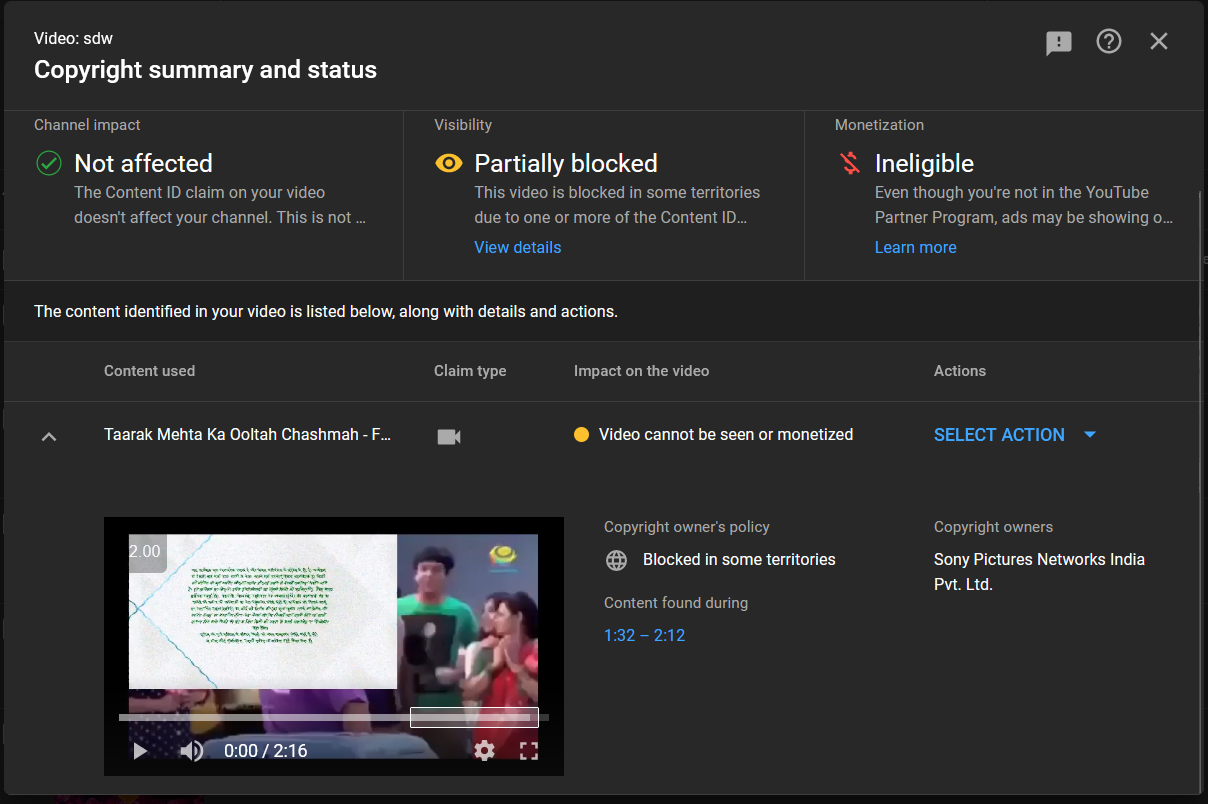Click the Copyright summary and status title

click(x=205, y=69)
